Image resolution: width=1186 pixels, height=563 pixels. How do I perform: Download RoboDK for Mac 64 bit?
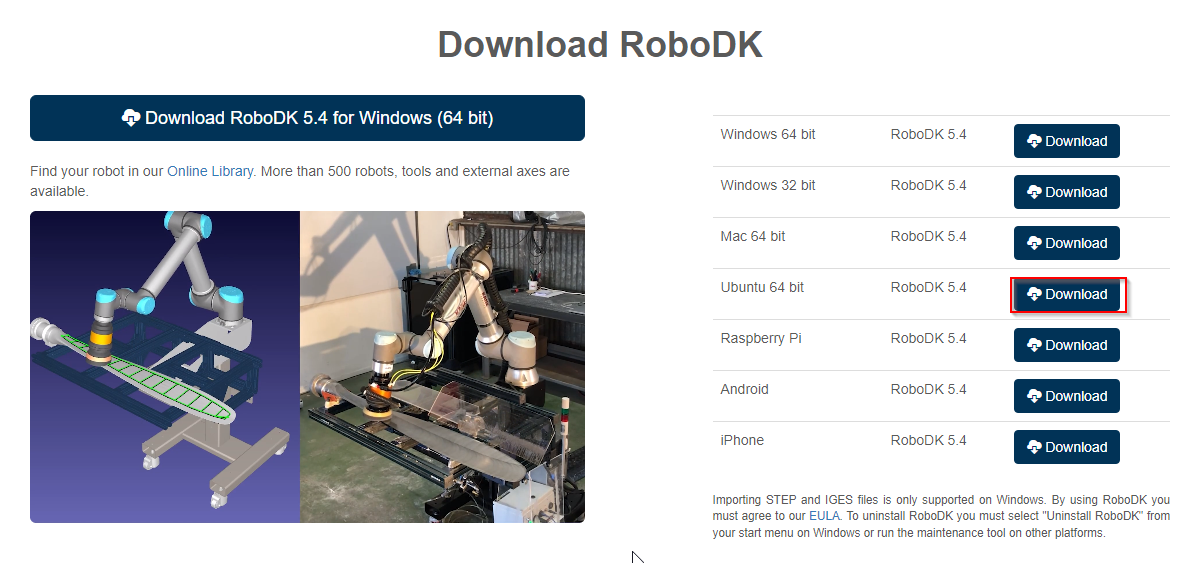pyautogui.click(x=1066, y=243)
